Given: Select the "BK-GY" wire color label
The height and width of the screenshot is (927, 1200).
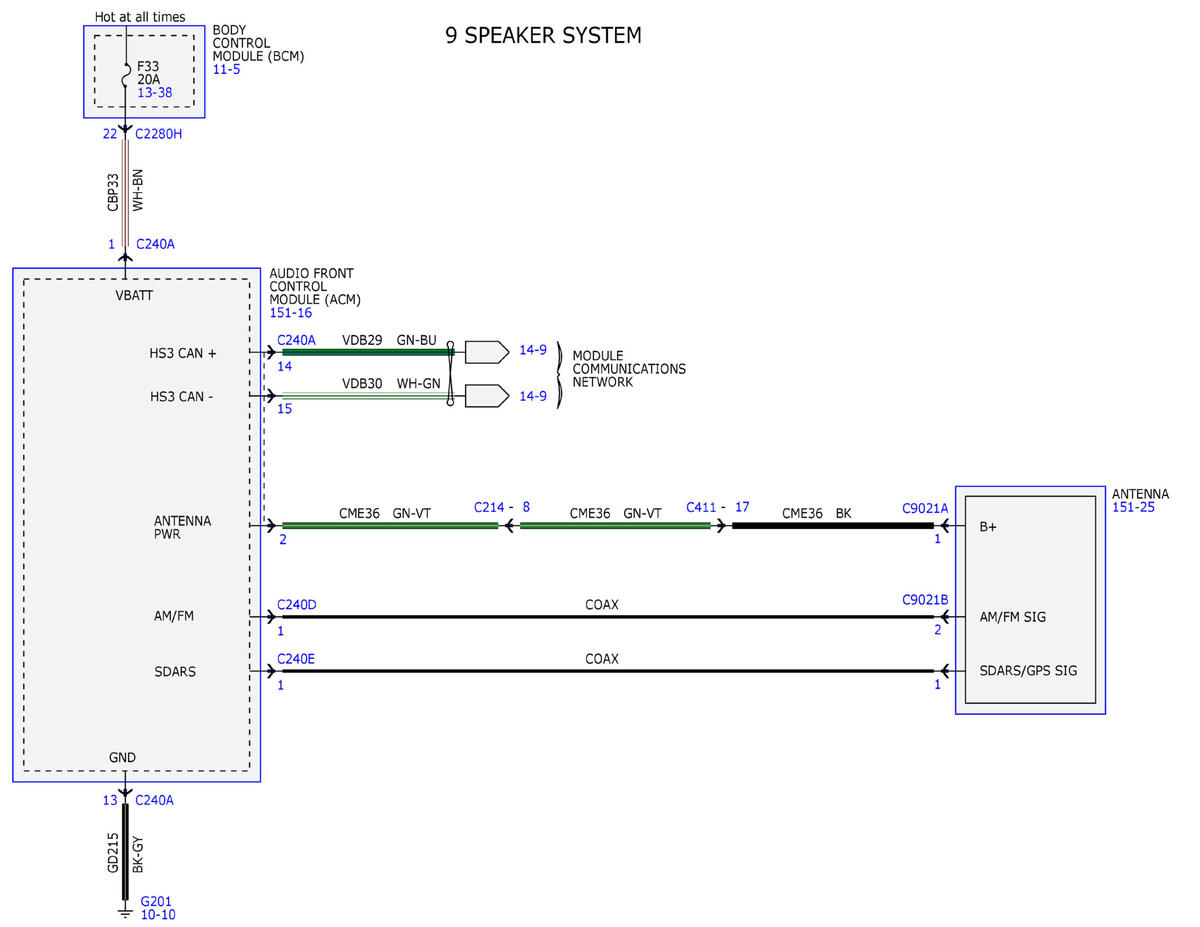Looking at the screenshot, I should pos(138,852).
